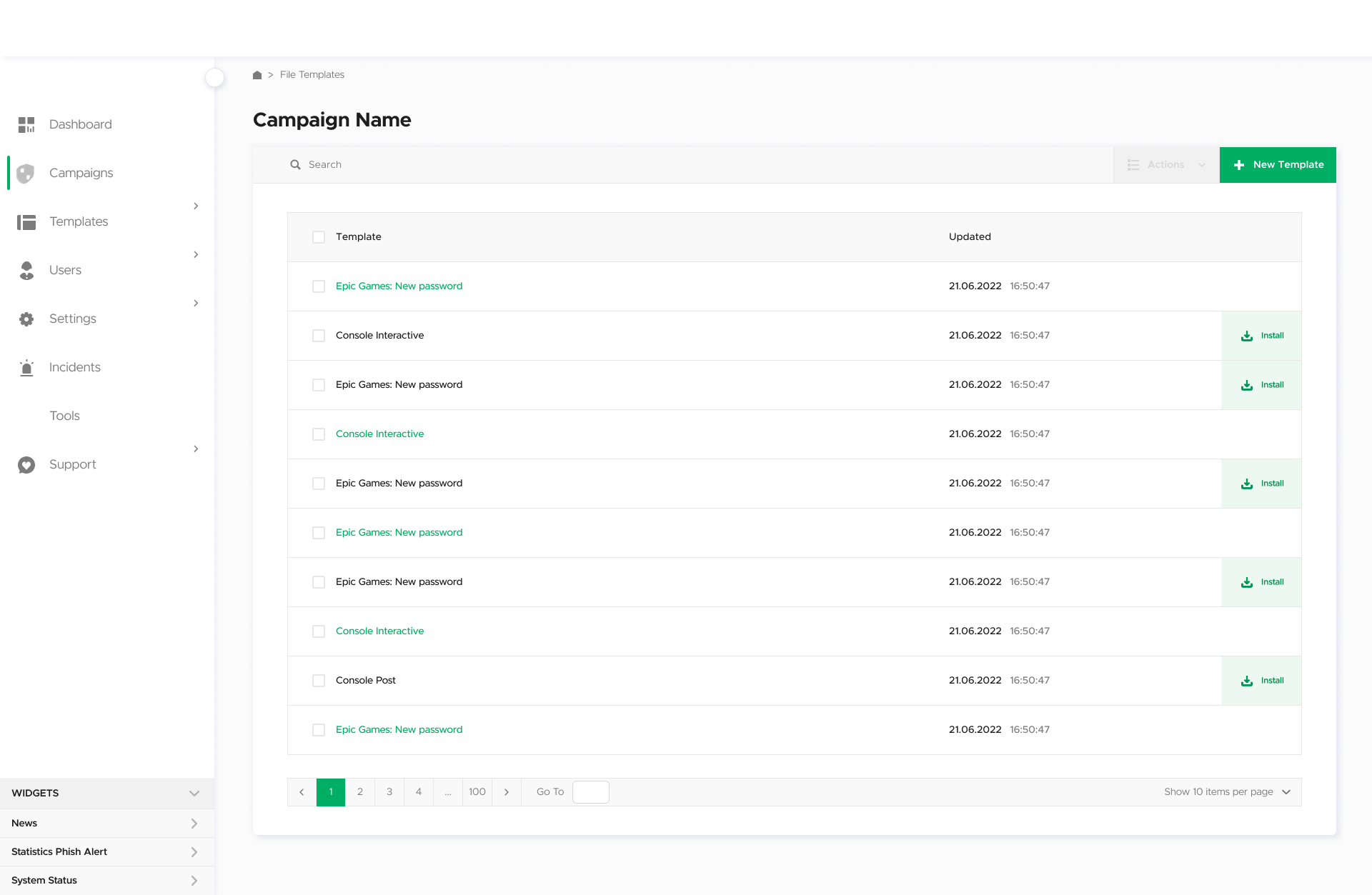Go to page 2
The height and width of the screenshot is (895, 1372).
(x=360, y=792)
